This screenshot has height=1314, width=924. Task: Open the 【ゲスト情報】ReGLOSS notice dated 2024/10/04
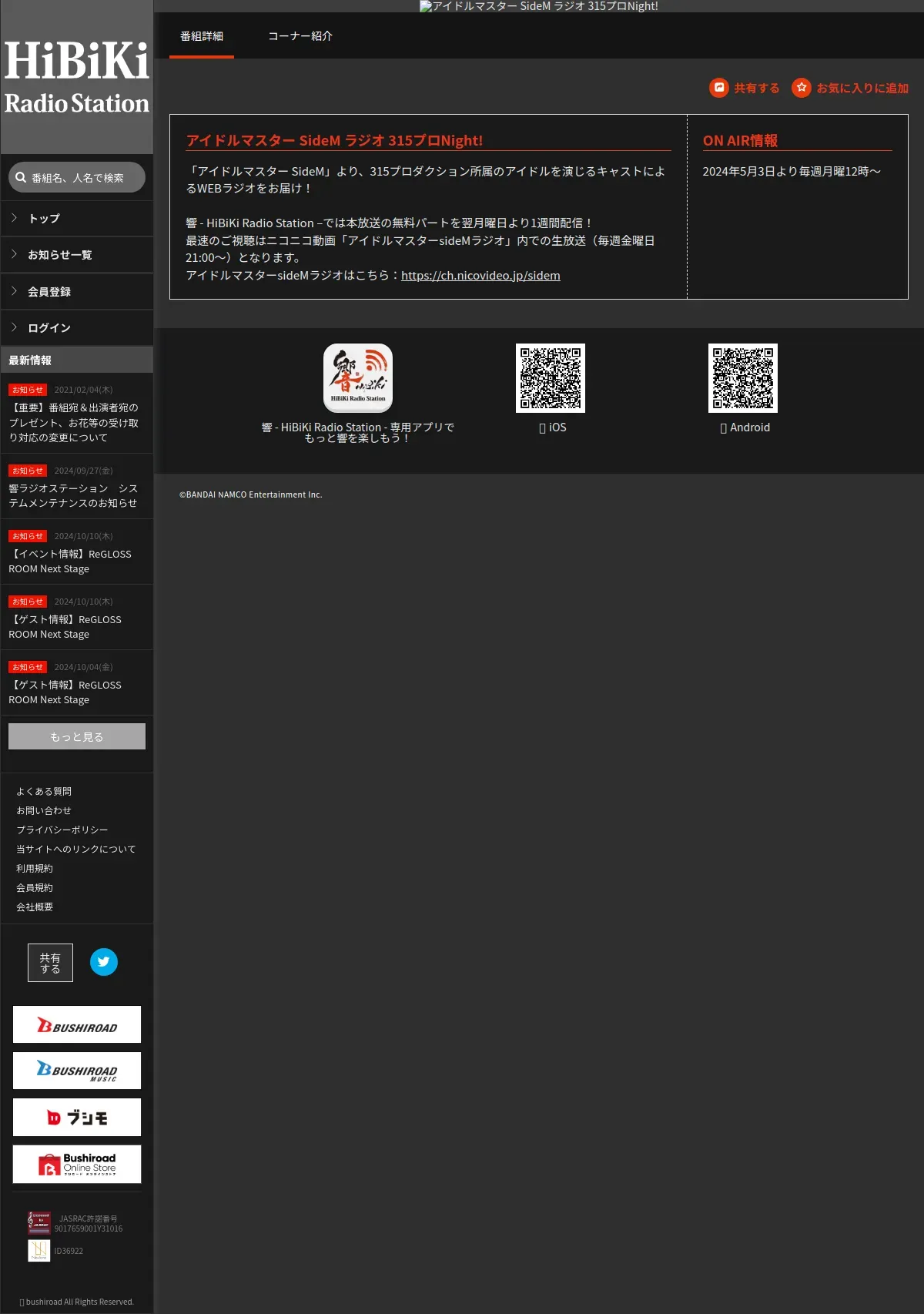(65, 692)
